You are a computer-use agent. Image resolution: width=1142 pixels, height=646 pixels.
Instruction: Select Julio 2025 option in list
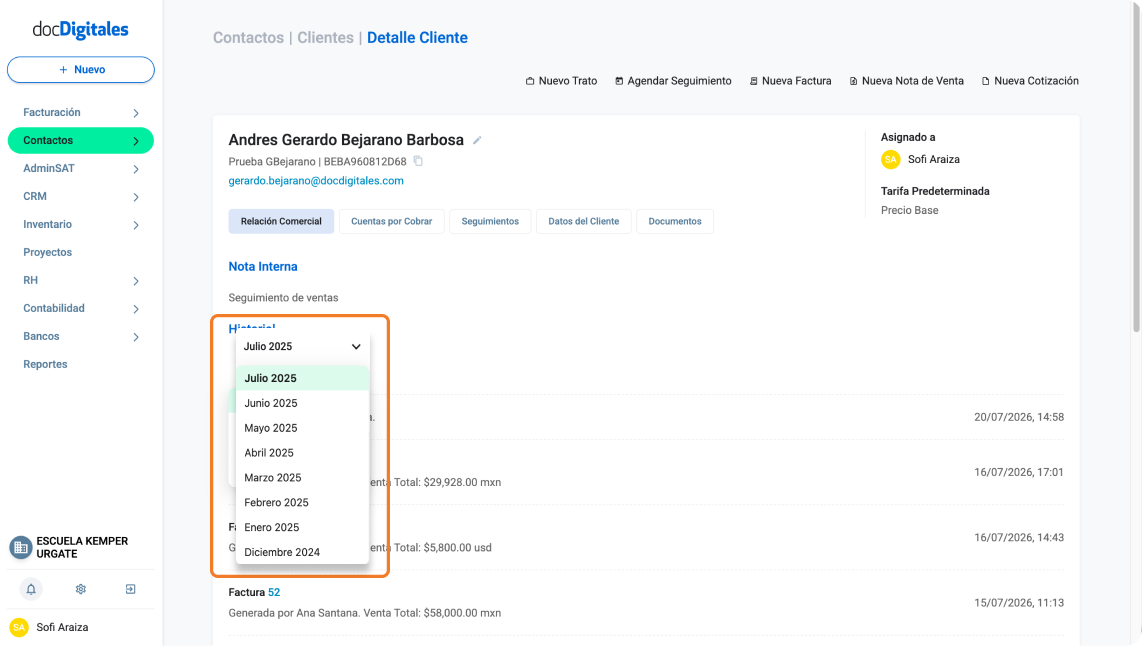[x=302, y=378]
